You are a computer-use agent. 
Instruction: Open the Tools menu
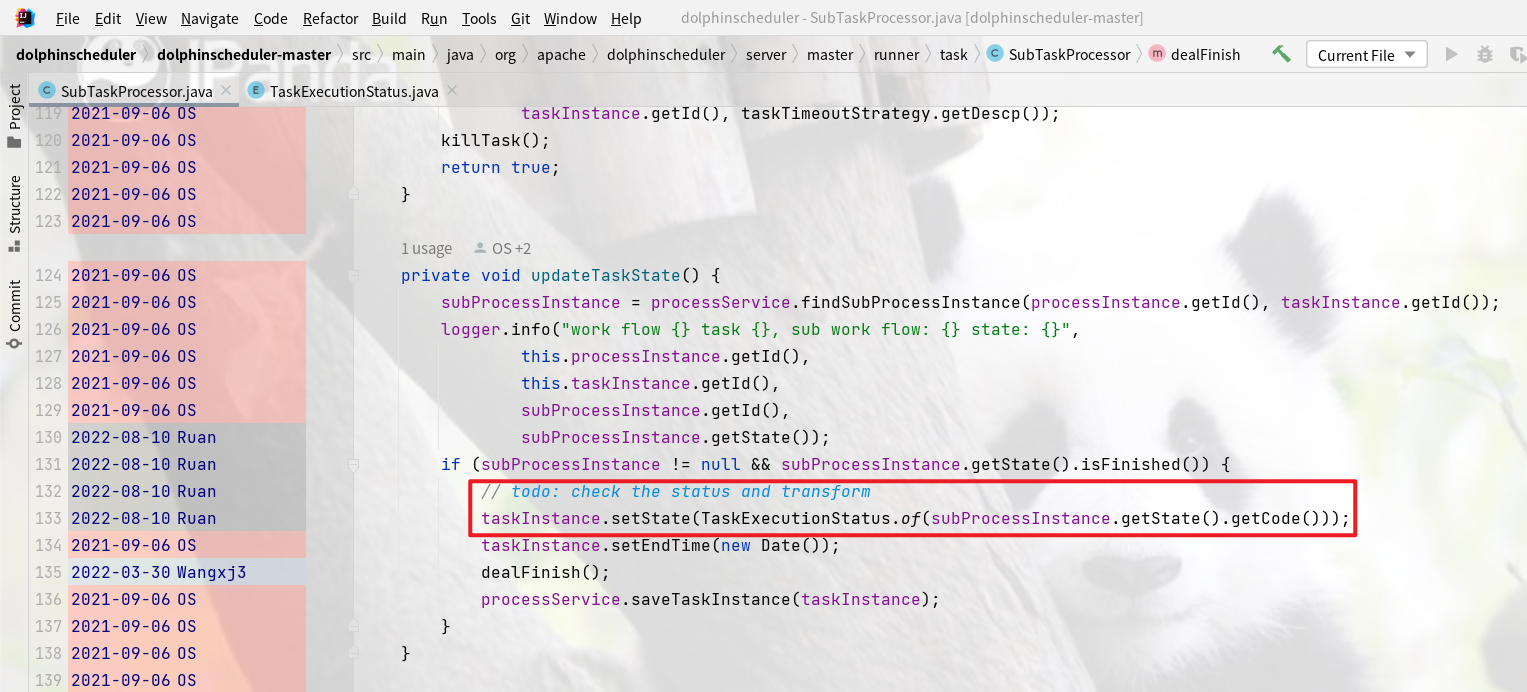click(479, 18)
